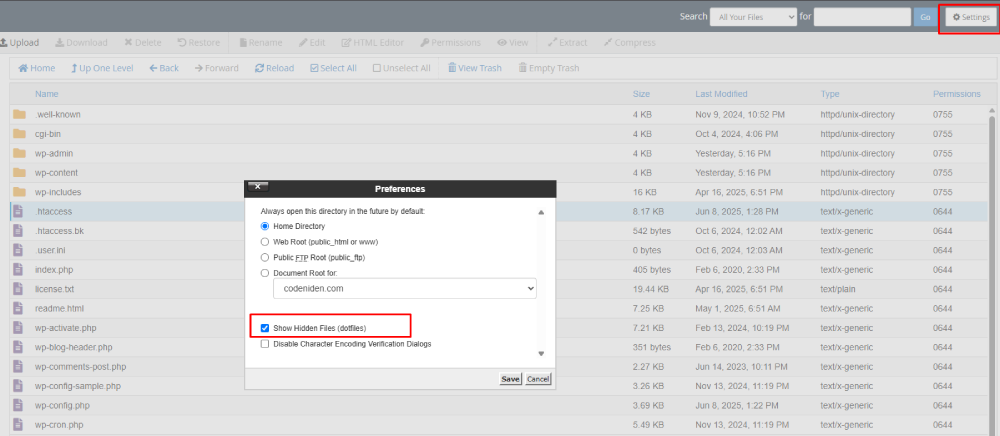This screenshot has width=1000, height=436.
Task: Sort by the Name column header
Action: coord(47,94)
